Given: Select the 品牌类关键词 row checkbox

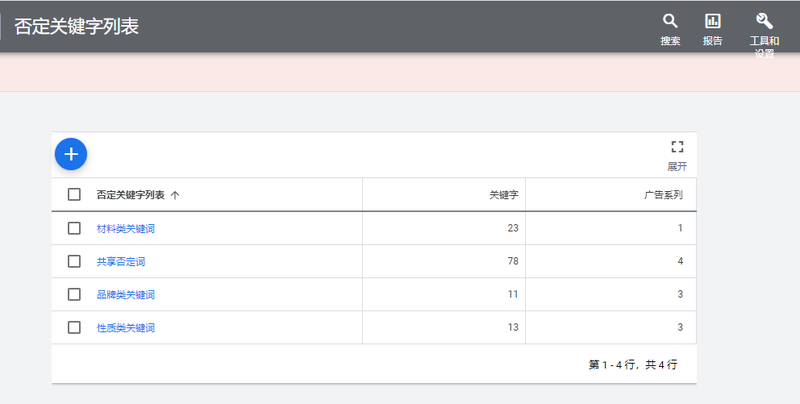Looking at the screenshot, I should [x=74, y=294].
